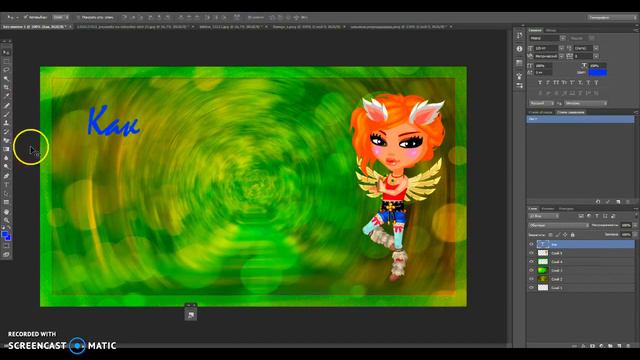Hide layer Слой 2
The height and width of the screenshot is (360, 640).
[x=531, y=279]
